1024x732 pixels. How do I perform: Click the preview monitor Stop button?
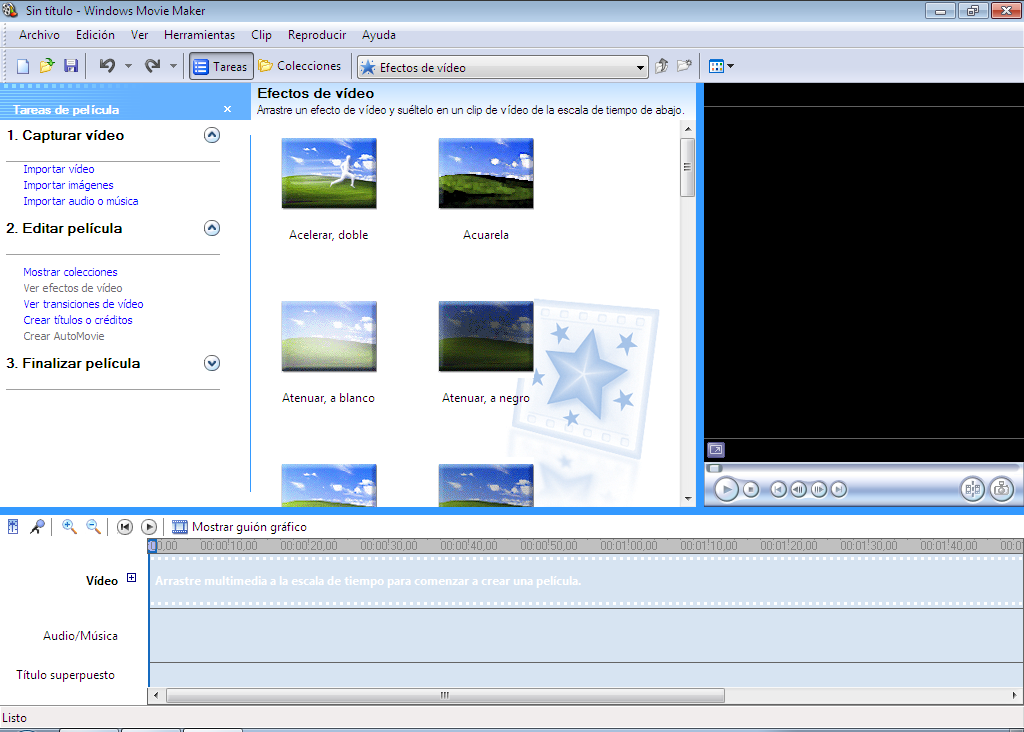[751, 489]
